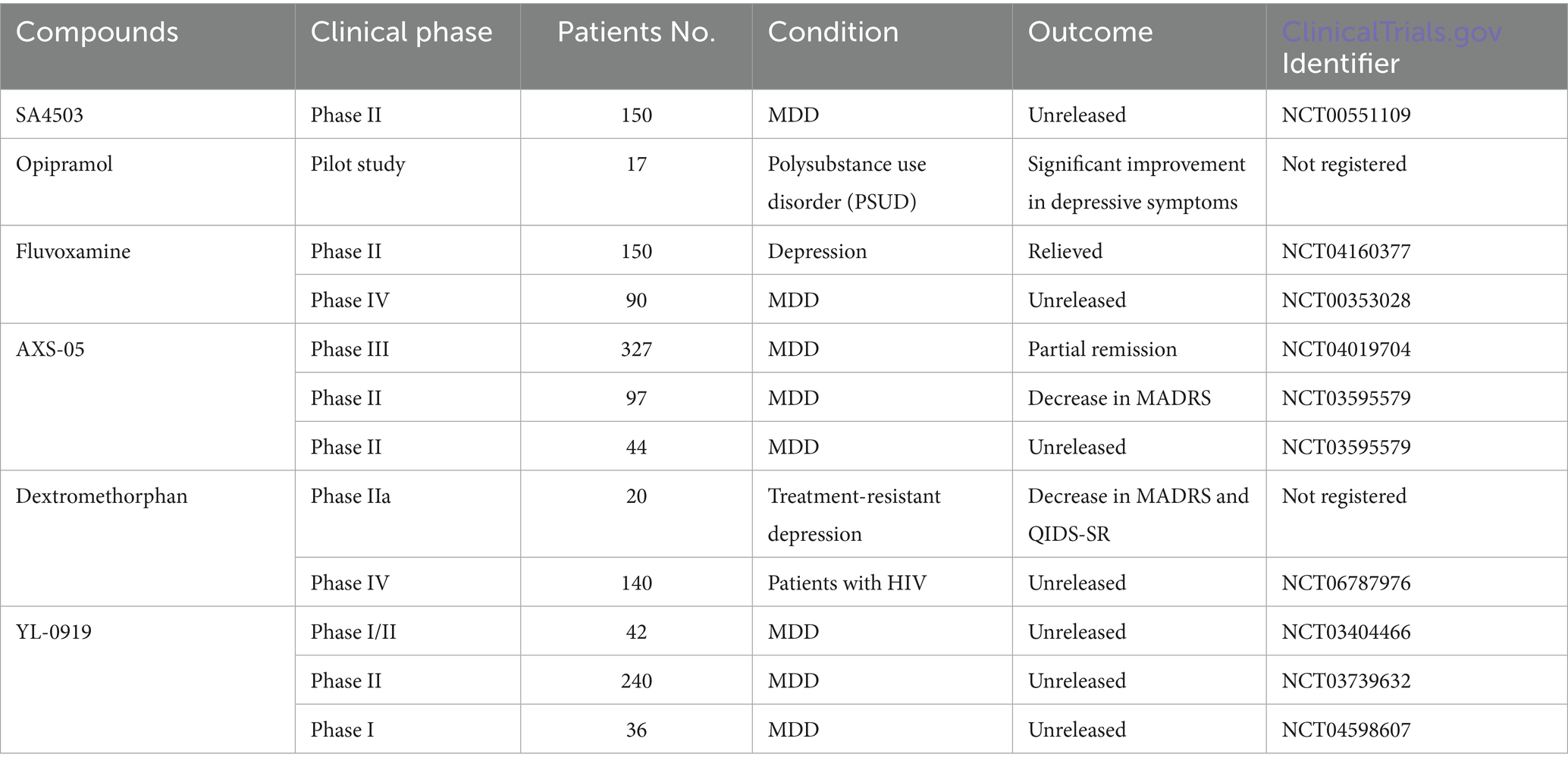Select the Partial remission outcome cell
Screen dimensions: 1568x767
point(1102,350)
